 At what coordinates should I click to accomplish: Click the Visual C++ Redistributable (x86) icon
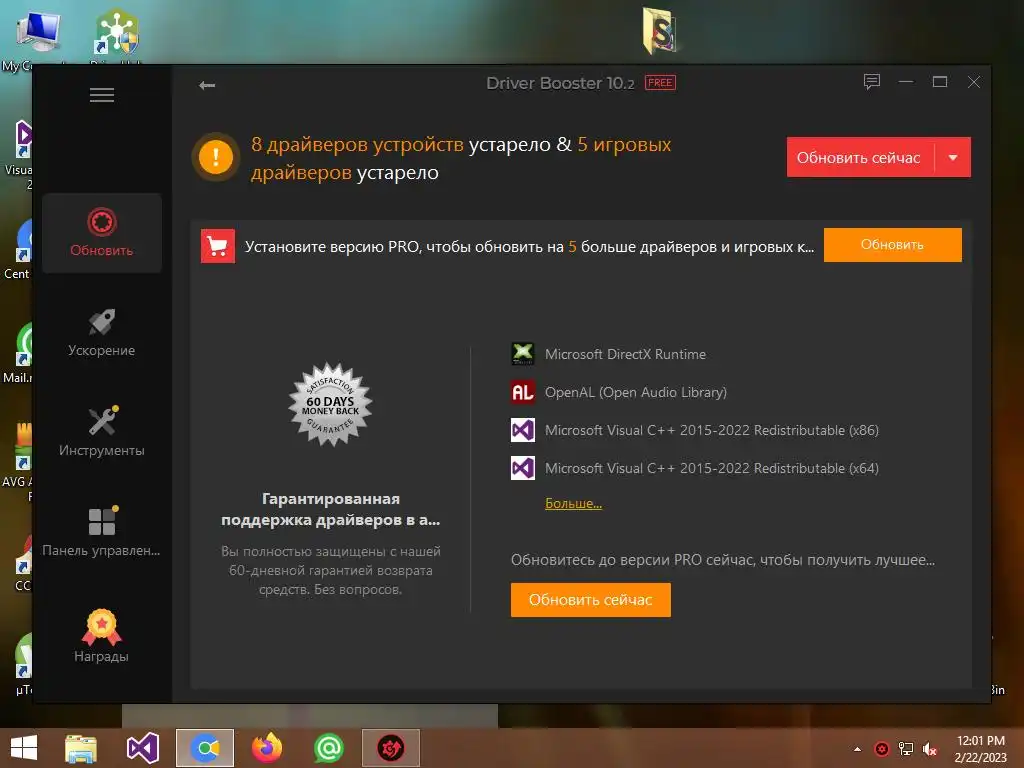[x=522, y=430]
